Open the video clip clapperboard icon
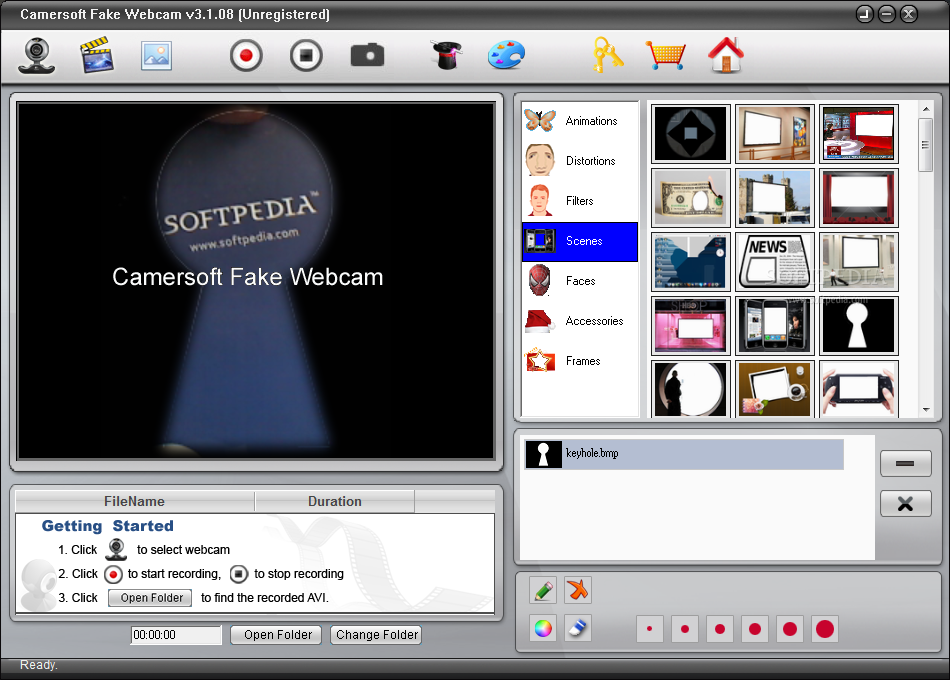950x680 pixels. click(97, 55)
